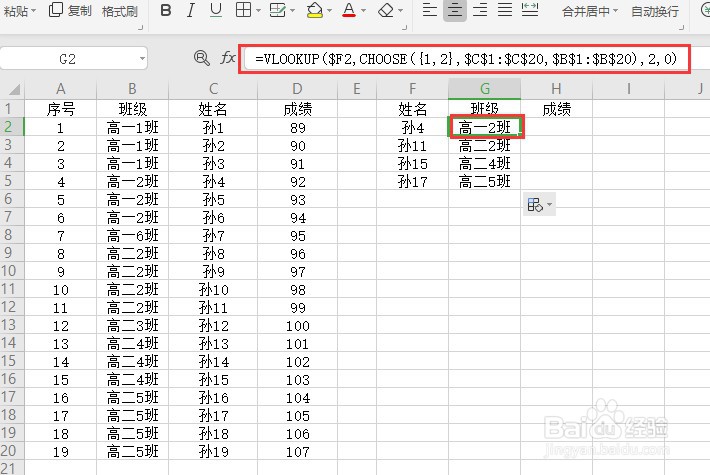The height and width of the screenshot is (475, 710).
Task: Open table style dropdown arrow
Action: [x=293, y=11]
